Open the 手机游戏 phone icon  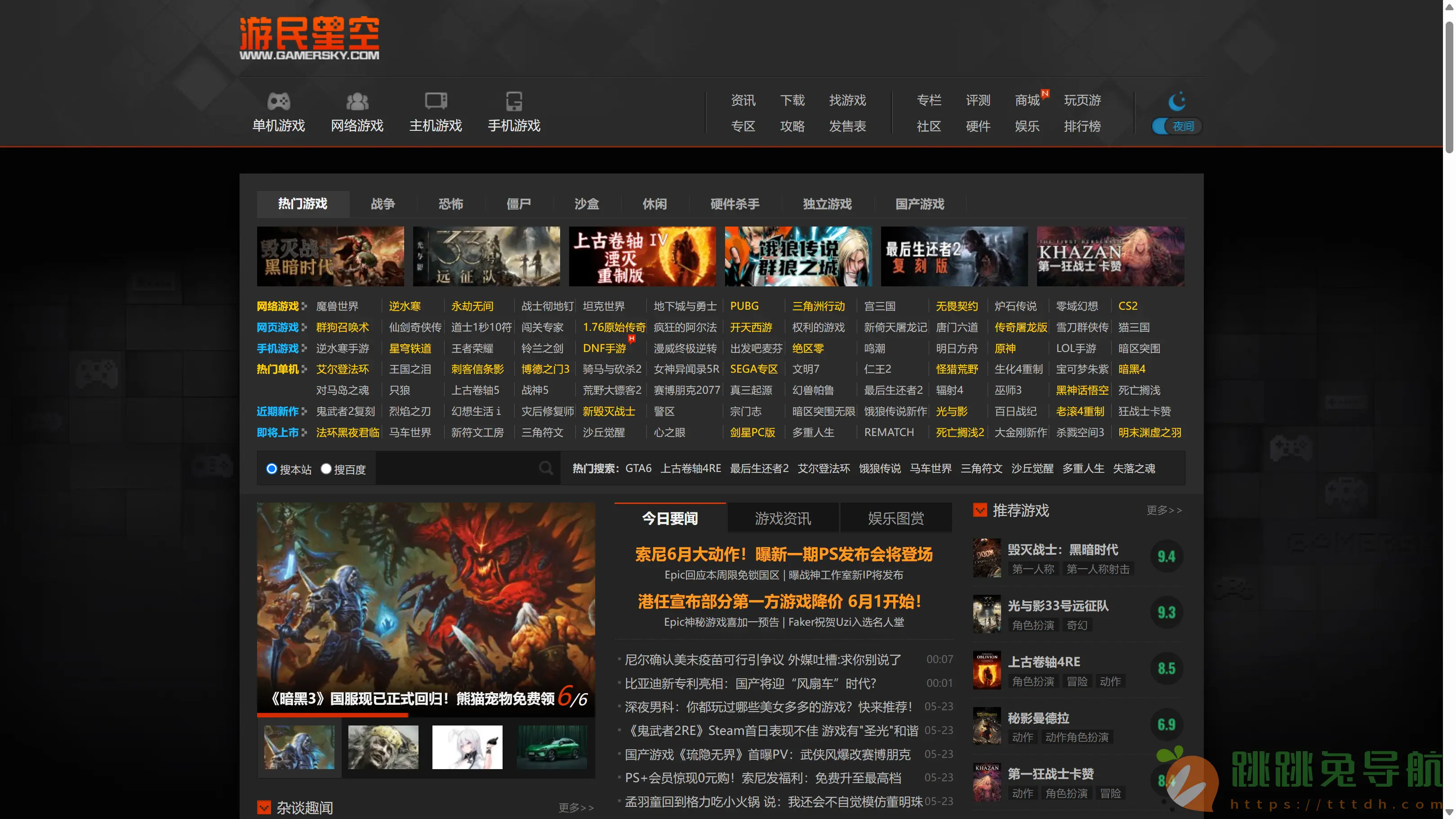pos(514,101)
